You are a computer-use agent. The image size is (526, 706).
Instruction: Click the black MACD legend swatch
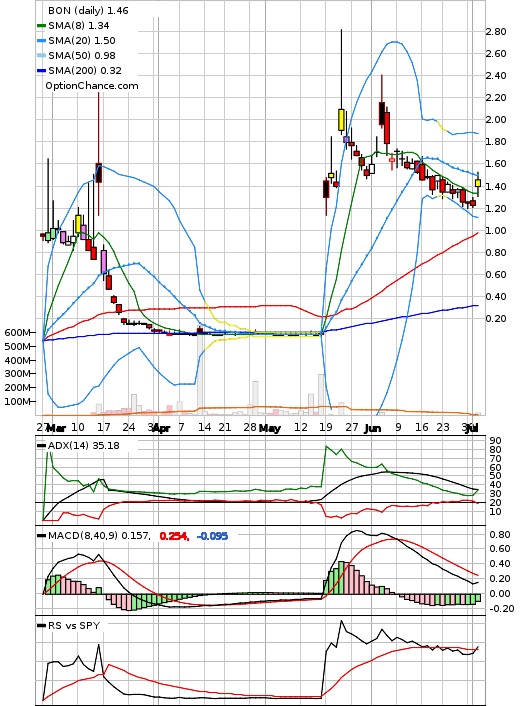click(x=41, y=536)
